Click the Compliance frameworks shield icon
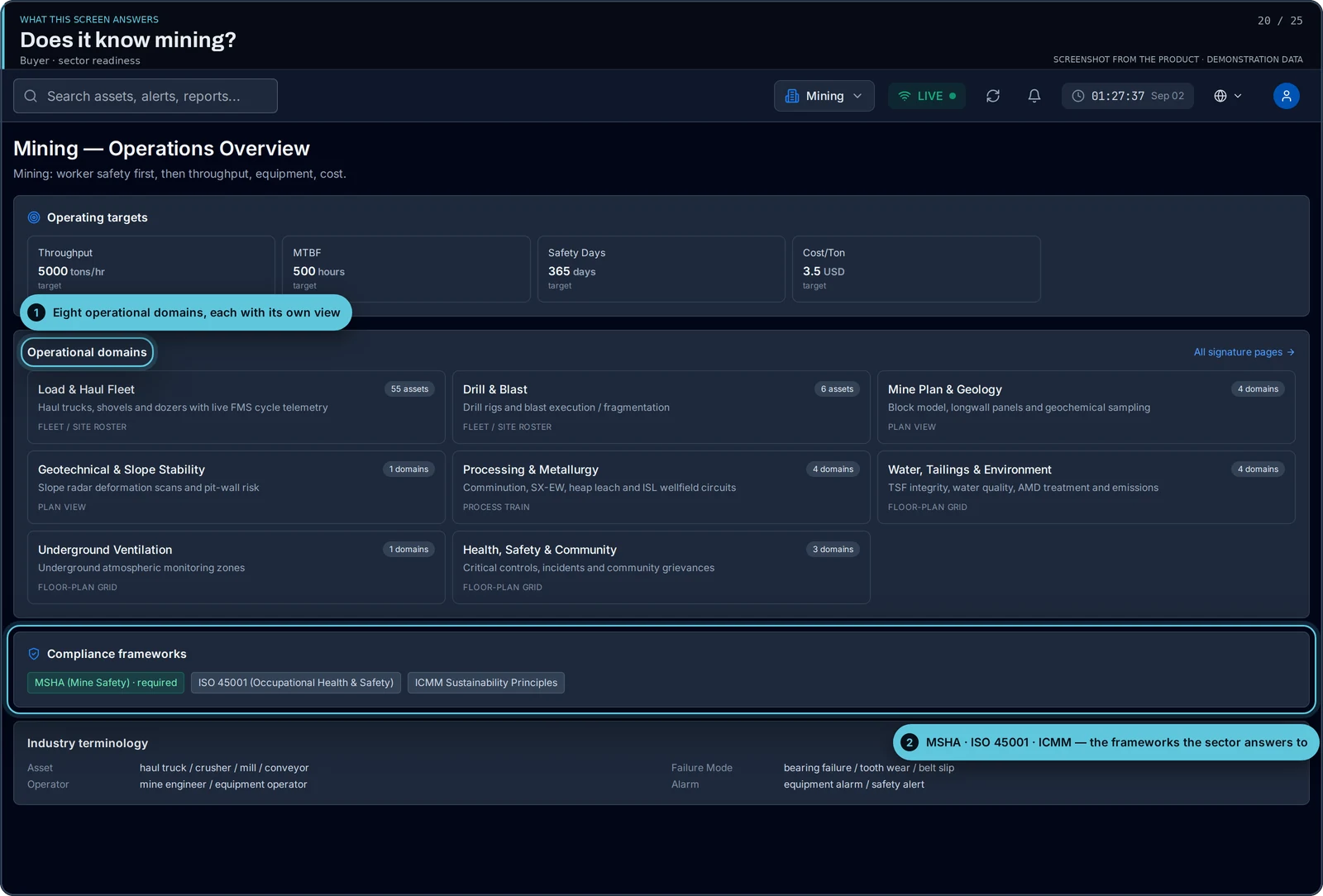1323x896 pixels. (34, 654)
